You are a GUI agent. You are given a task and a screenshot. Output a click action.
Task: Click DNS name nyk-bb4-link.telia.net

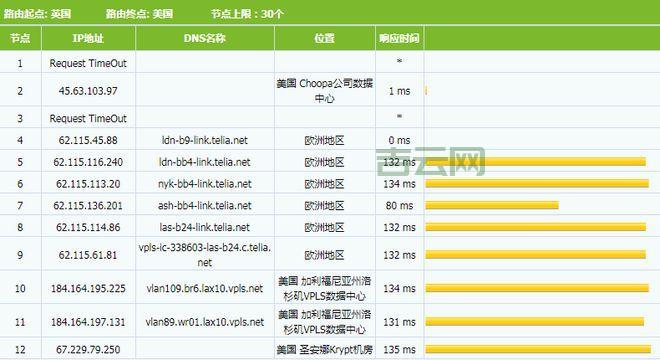(205, 184)
